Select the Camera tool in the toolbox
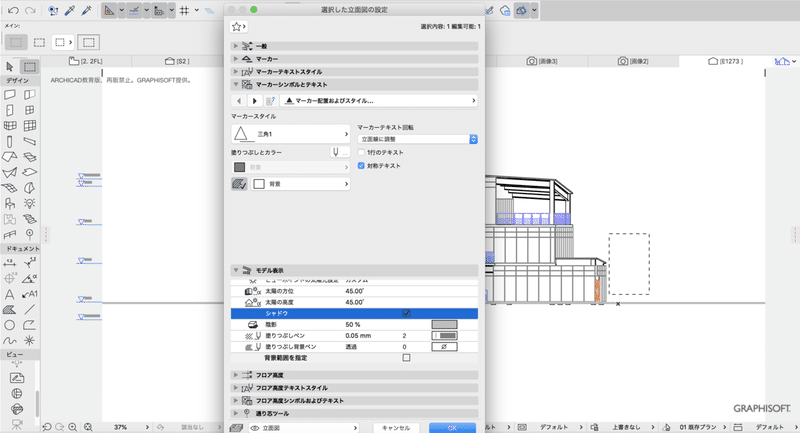Image resolution: width=800 pixels, height=433 pixels. point(17,424)
